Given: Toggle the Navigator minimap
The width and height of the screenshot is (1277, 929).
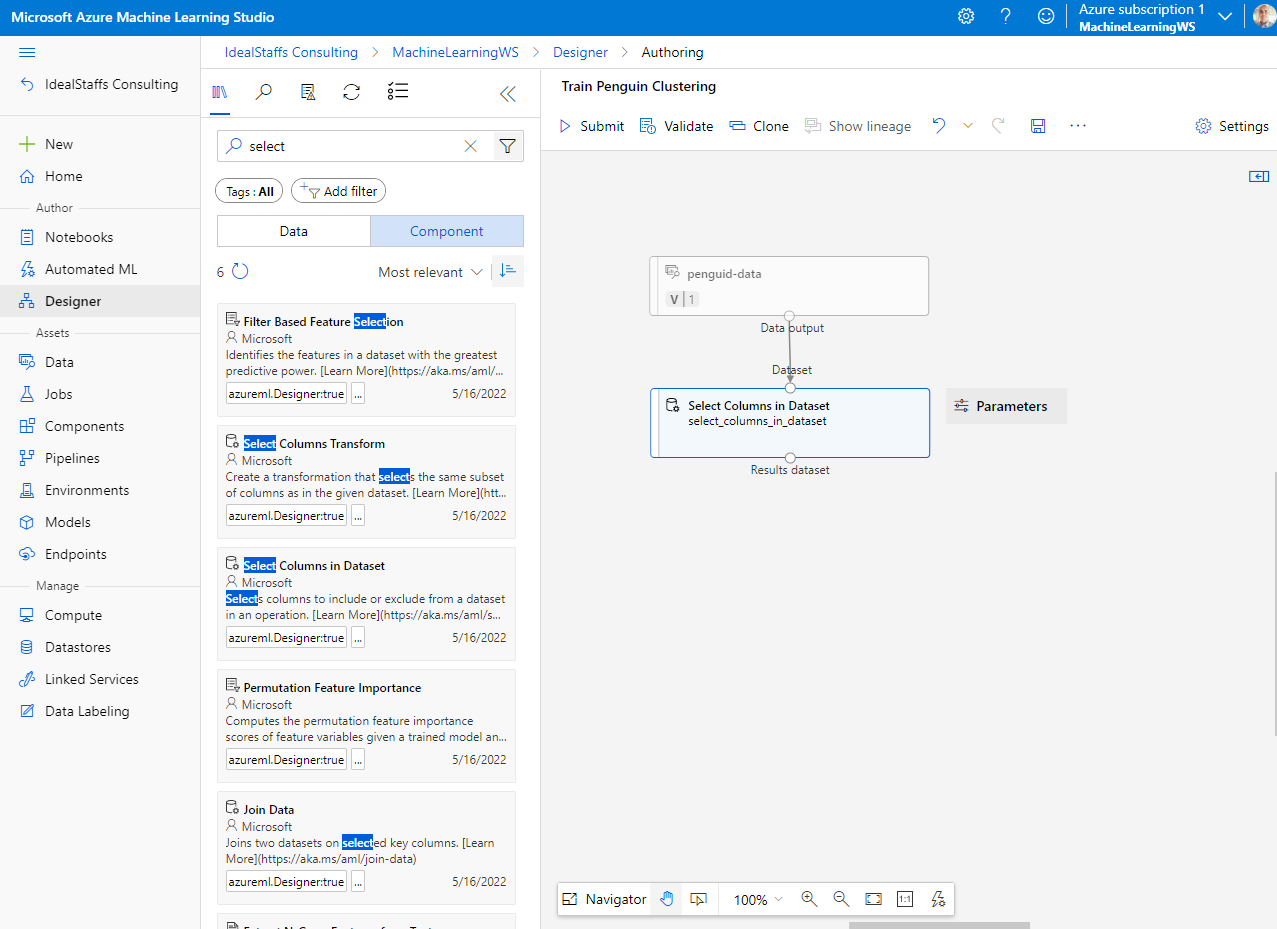Looking at the screenshot, I should coord(605,899).
